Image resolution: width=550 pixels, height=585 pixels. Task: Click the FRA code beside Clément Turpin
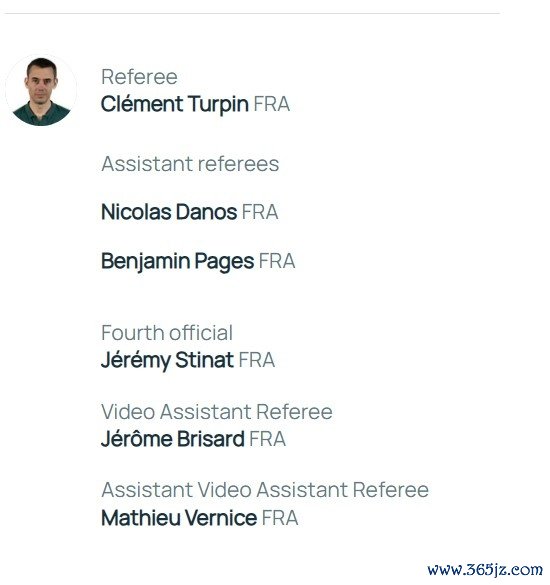[x=272, y=104]
